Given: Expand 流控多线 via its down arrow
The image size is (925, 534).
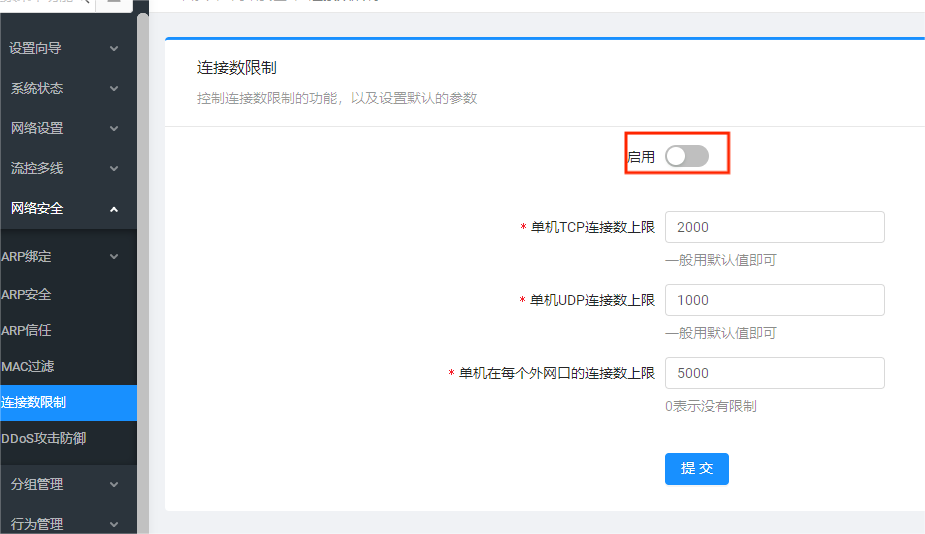Looking at the screenshot, I should point(114,168).
